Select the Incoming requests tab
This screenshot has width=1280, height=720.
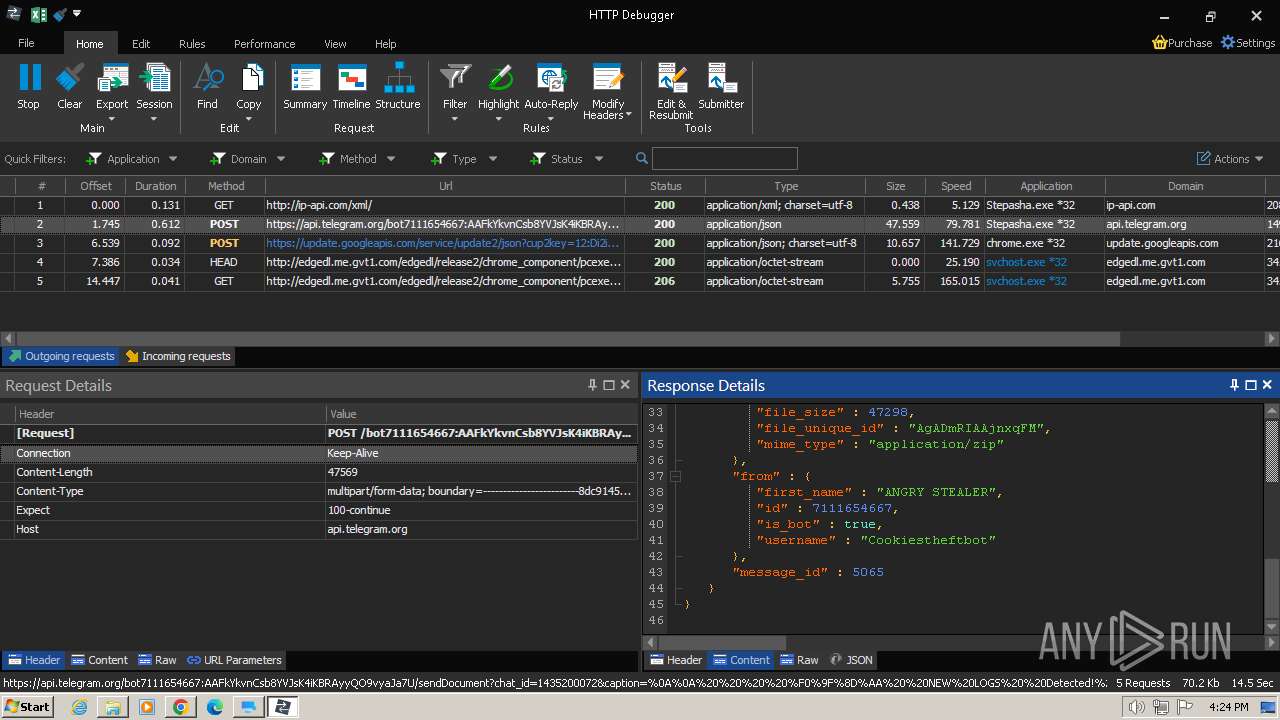[177, 356]
